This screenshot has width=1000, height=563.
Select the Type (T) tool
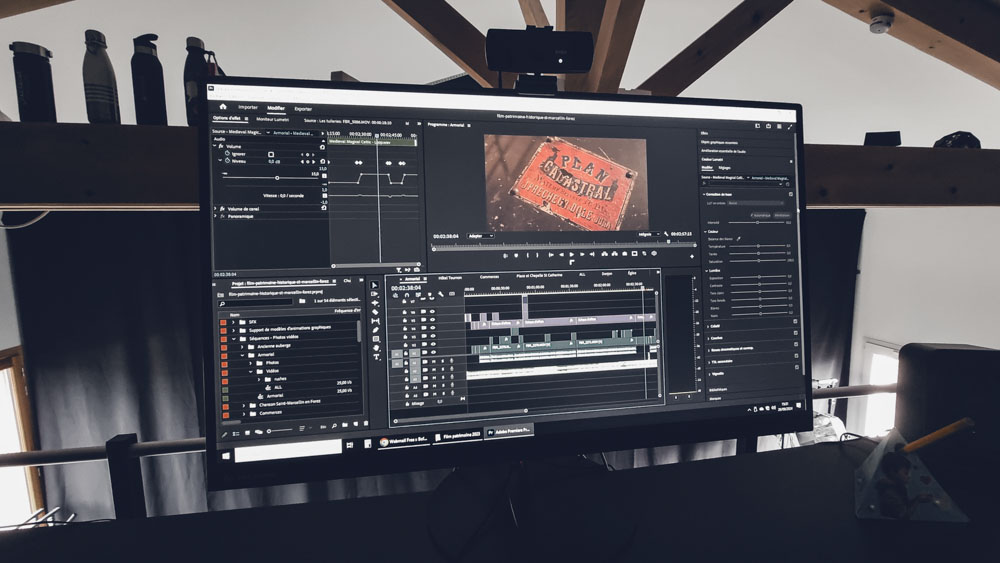pyautogui.click(x=376, y=356)
